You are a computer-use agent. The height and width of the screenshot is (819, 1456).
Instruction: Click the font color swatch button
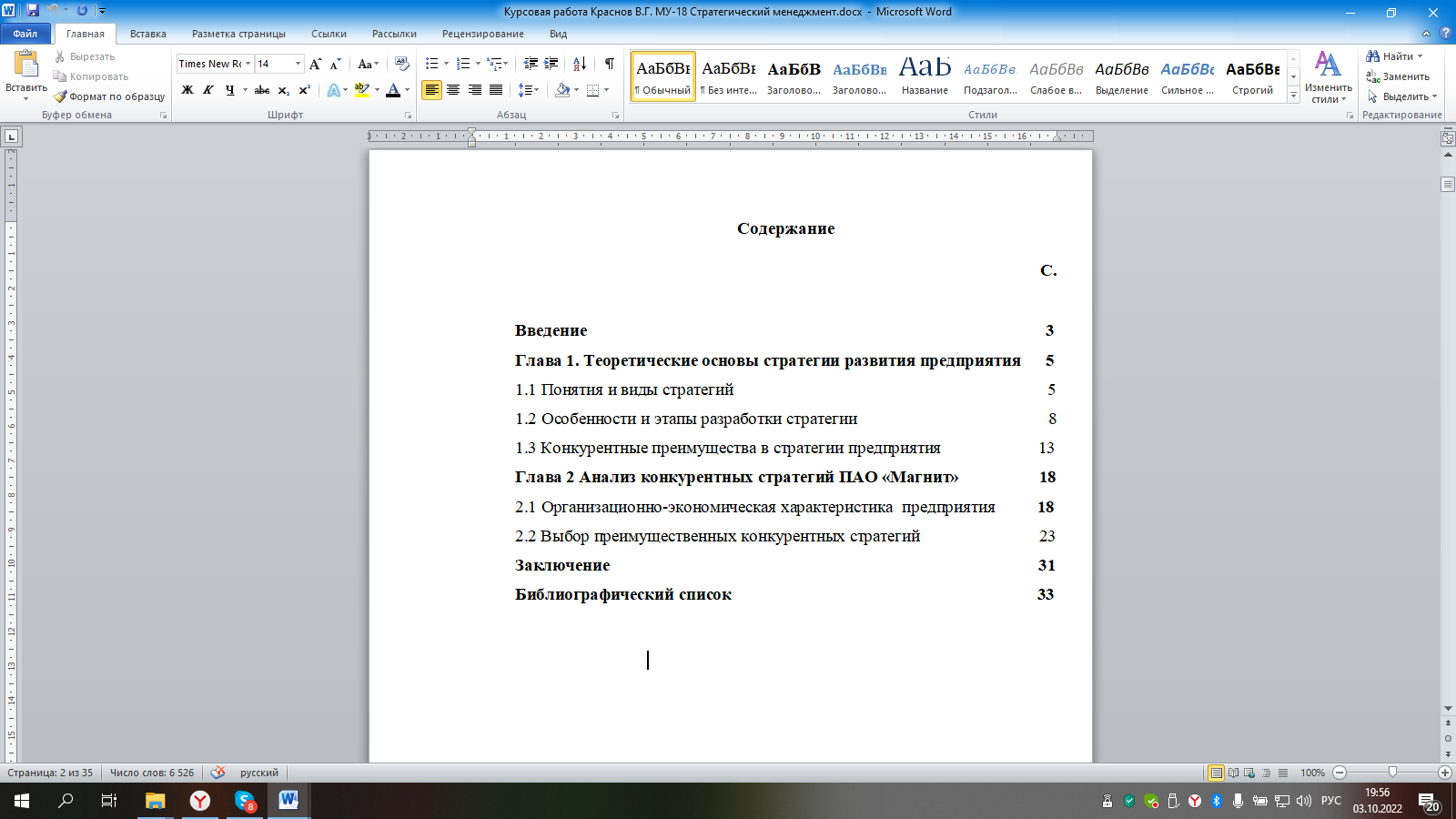tap(393, 90)
